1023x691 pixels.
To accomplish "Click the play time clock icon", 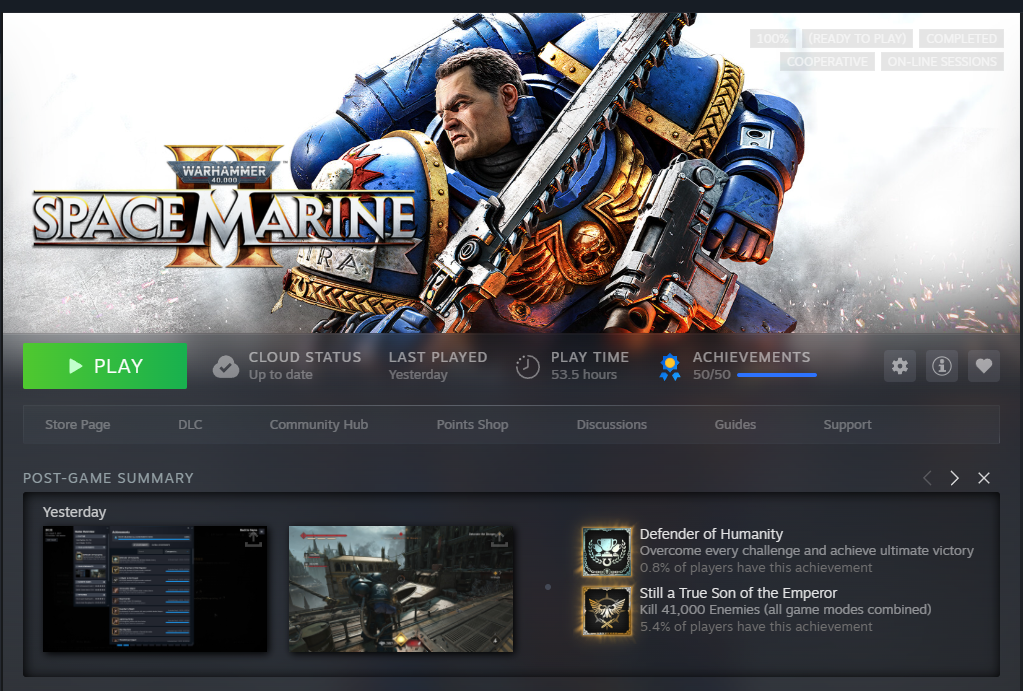I will tap(528, 367).
